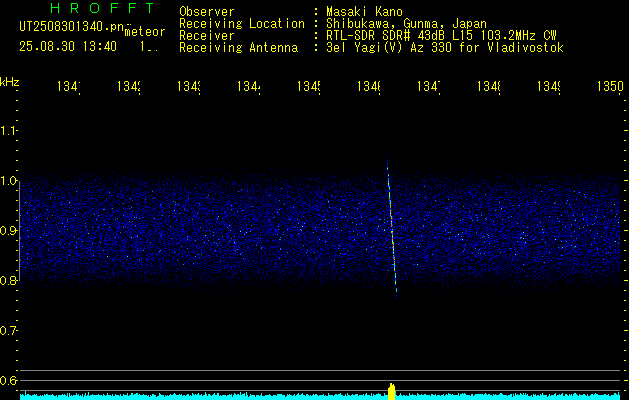
Task: Select the 3el Yagi antenna description
Action: pos(445,48)
